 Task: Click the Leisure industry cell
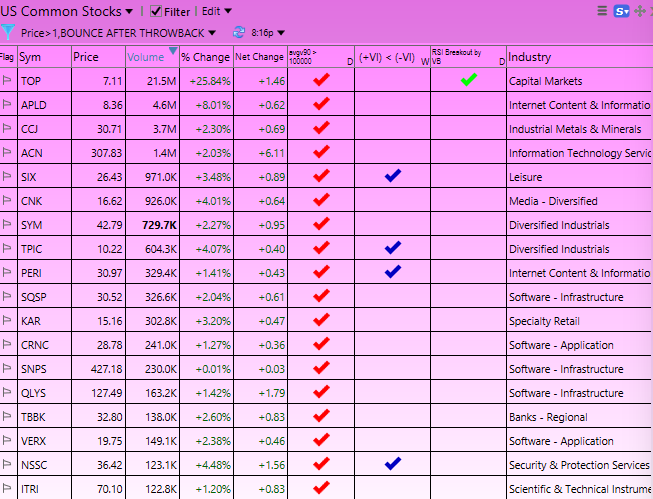tap(580, 177)
